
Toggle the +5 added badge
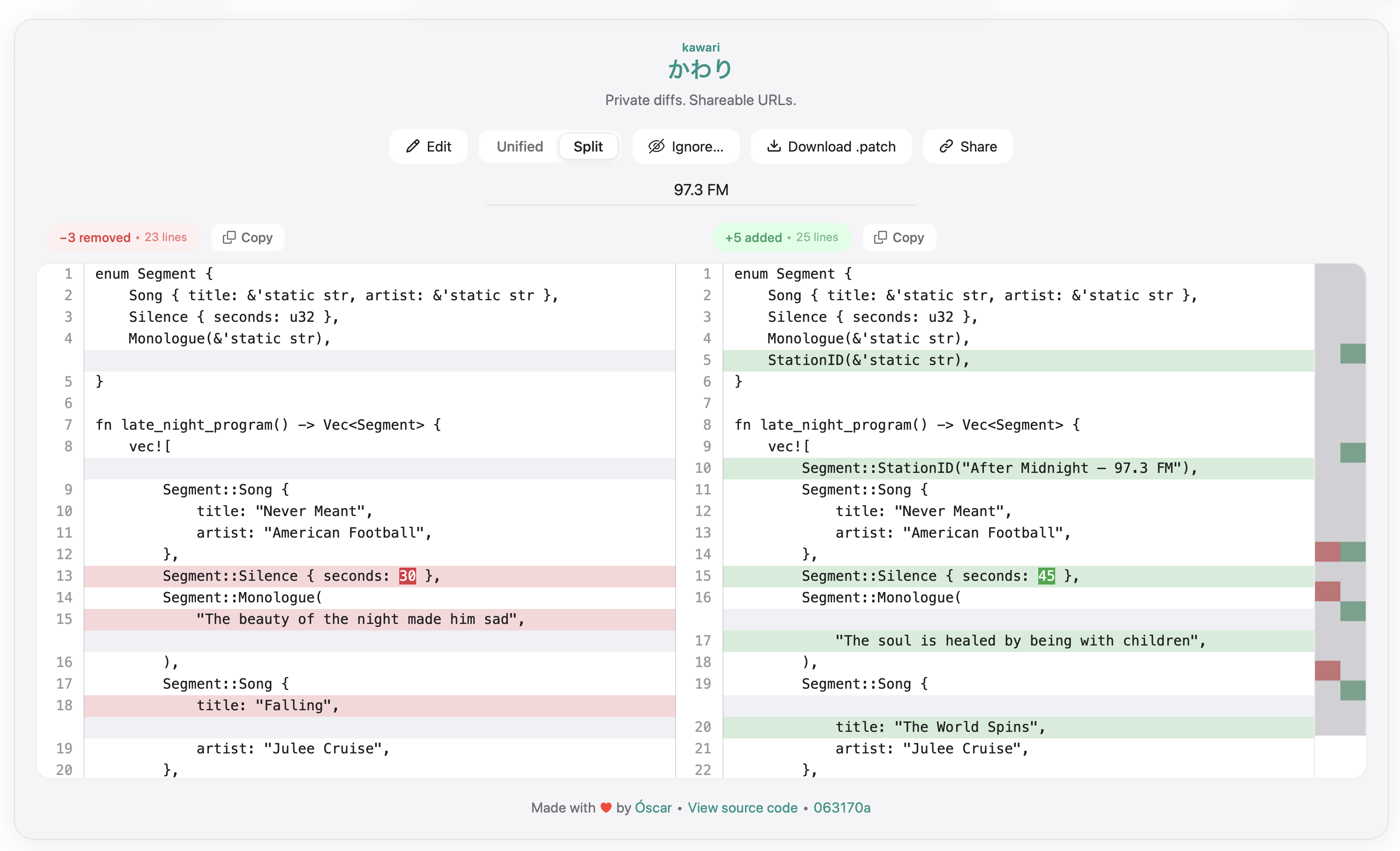click(x=781, y=237)
